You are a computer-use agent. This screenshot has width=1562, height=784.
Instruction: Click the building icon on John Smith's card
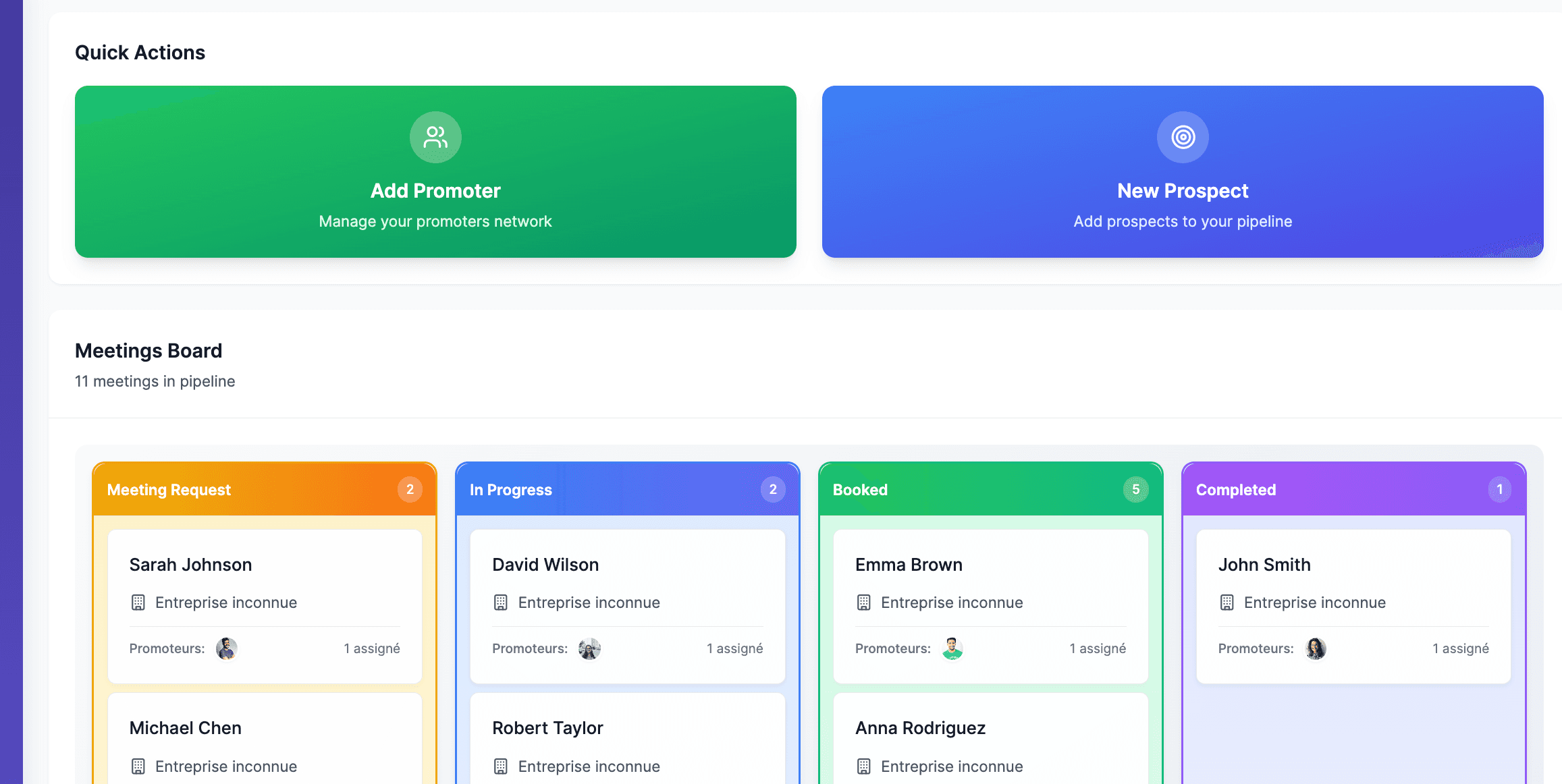[1227, 603]
